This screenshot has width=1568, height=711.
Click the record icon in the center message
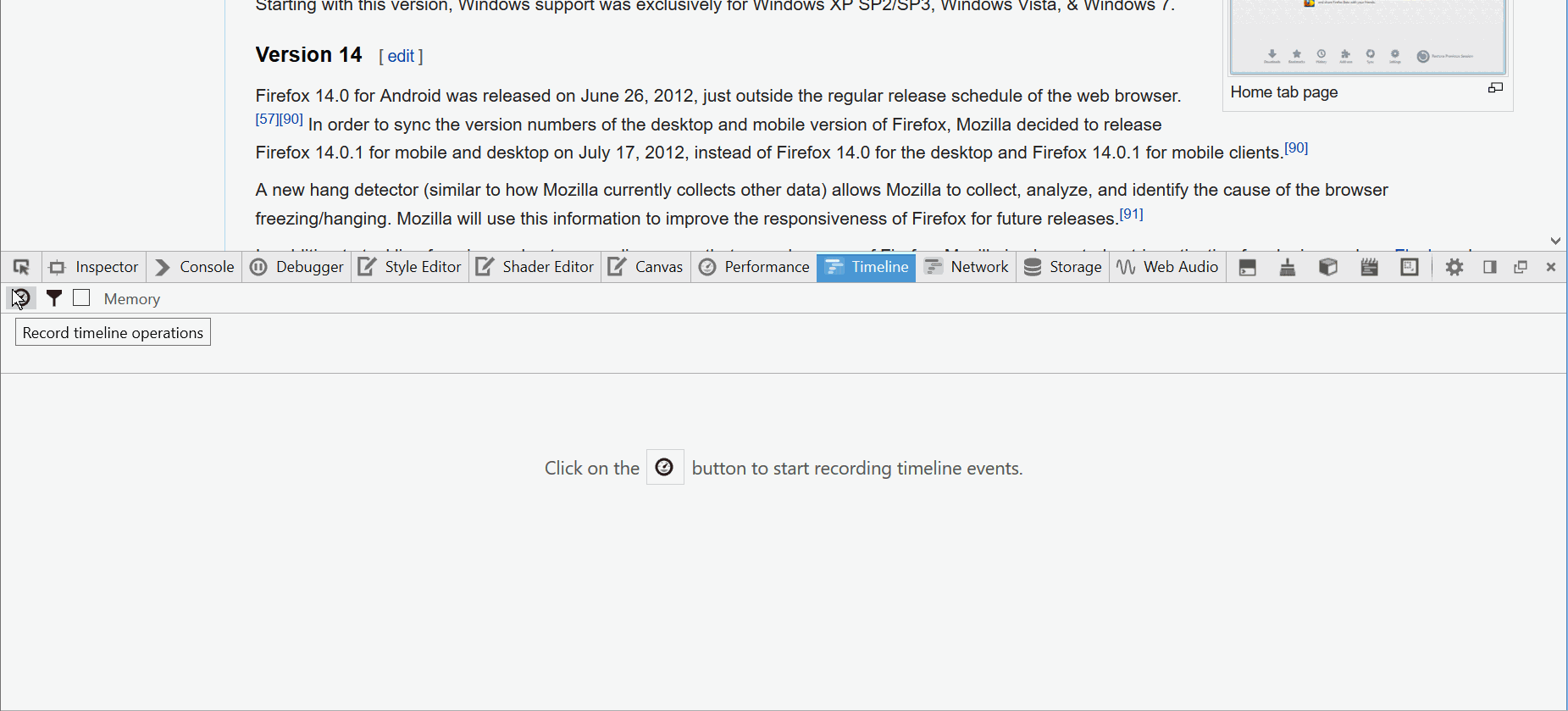coord(665,467)
